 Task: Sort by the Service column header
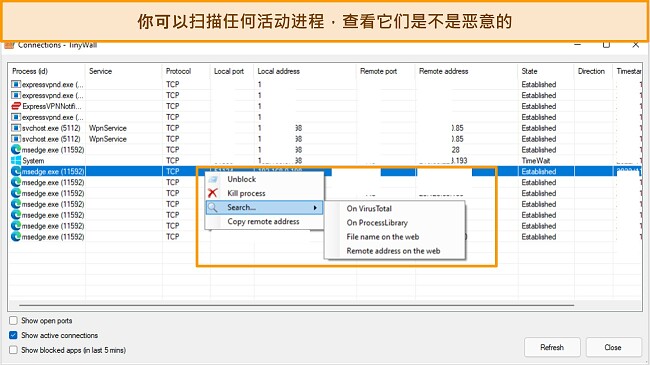pyautogui.click(x=124, y=71)
